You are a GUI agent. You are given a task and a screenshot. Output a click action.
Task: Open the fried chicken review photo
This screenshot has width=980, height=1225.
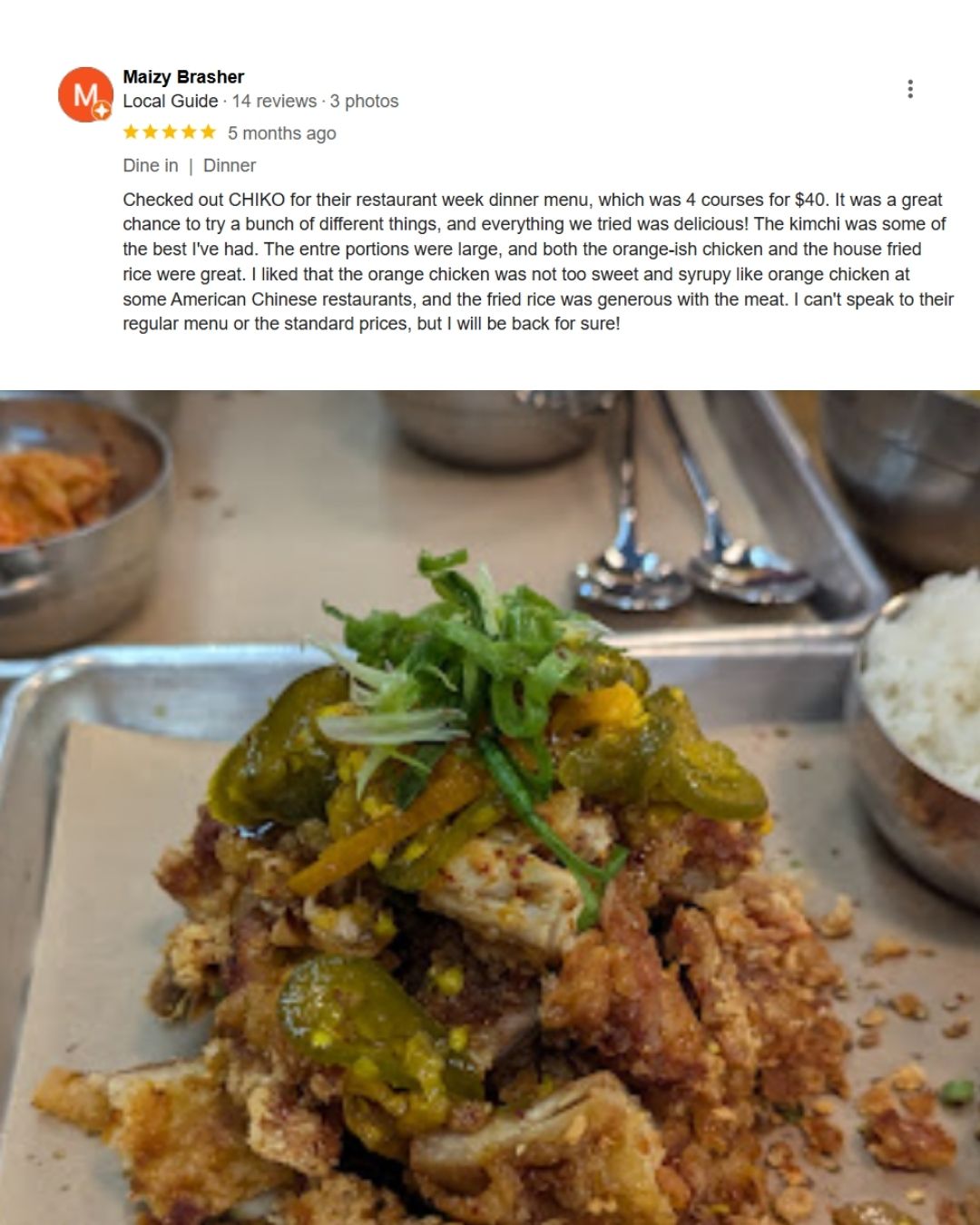tap(490, 808)
